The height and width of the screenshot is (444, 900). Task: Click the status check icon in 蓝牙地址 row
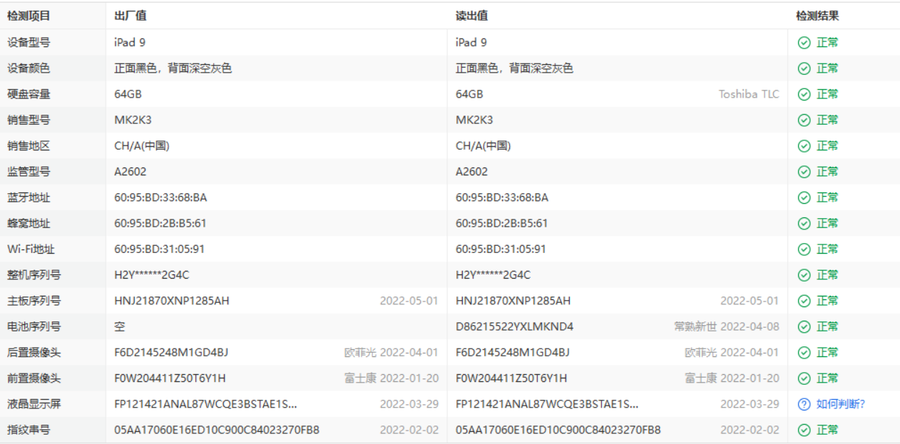tap(803, 197)
